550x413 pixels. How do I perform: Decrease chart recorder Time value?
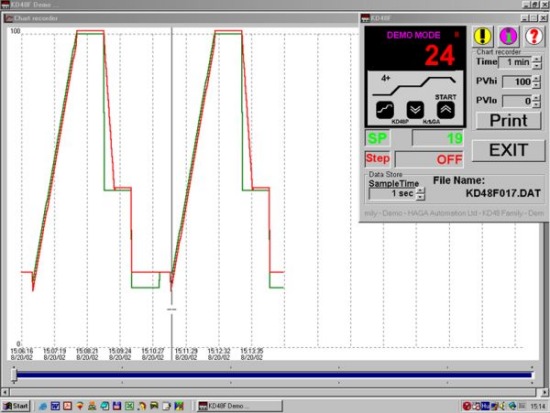coord(537,66)
